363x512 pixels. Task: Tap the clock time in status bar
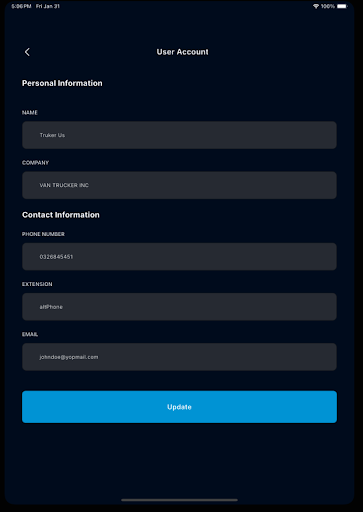pyautogui.click(x=21, y=6)
